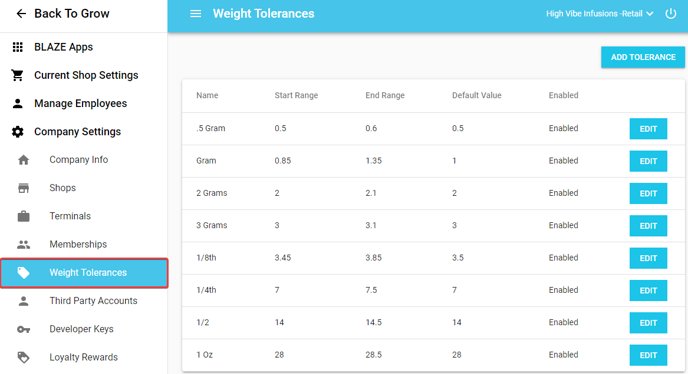Edit the 2 Grams tolerance
Viewport: 688px width, 374px height.
tap(648, 194)
